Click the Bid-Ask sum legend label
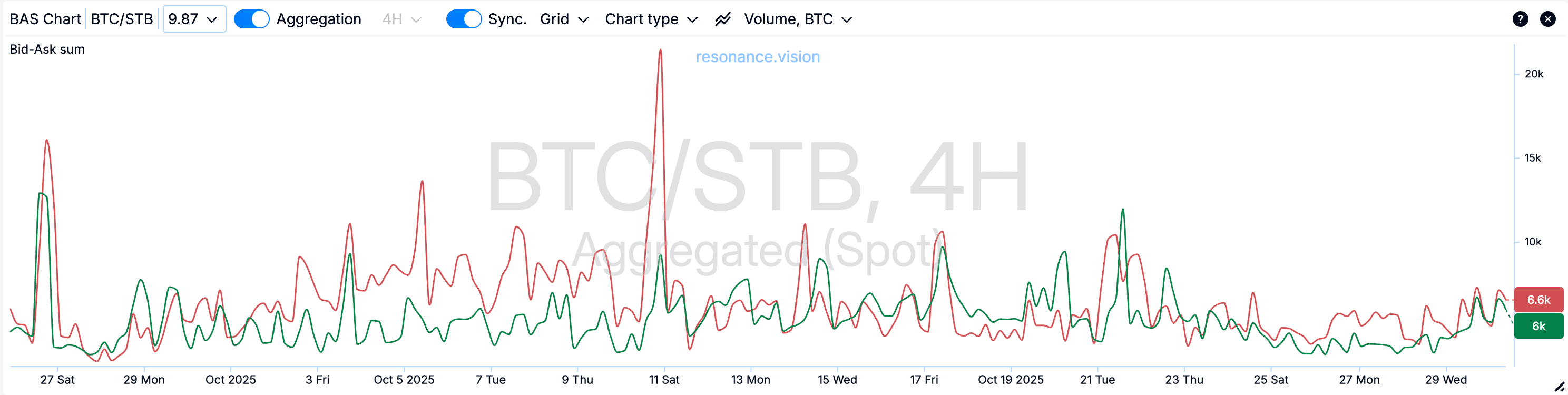Image resolution: width=1568 pixels, height=395 pixels. (x=47, y=50)
